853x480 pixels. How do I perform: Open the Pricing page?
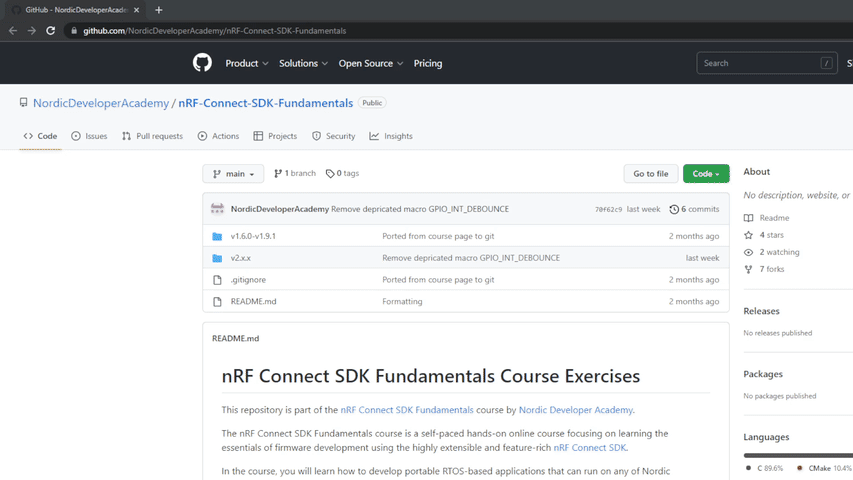coord(428,63)
